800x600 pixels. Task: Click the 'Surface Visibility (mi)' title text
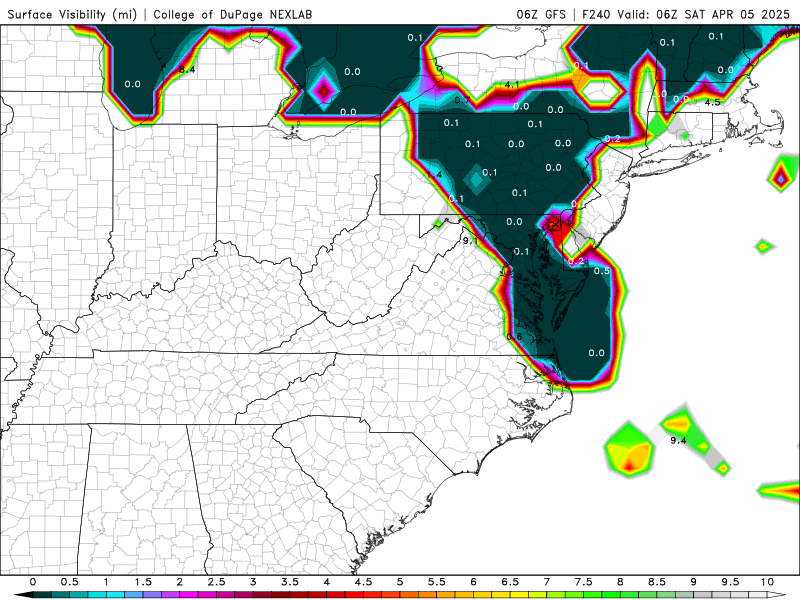click(x=72, y=14)
